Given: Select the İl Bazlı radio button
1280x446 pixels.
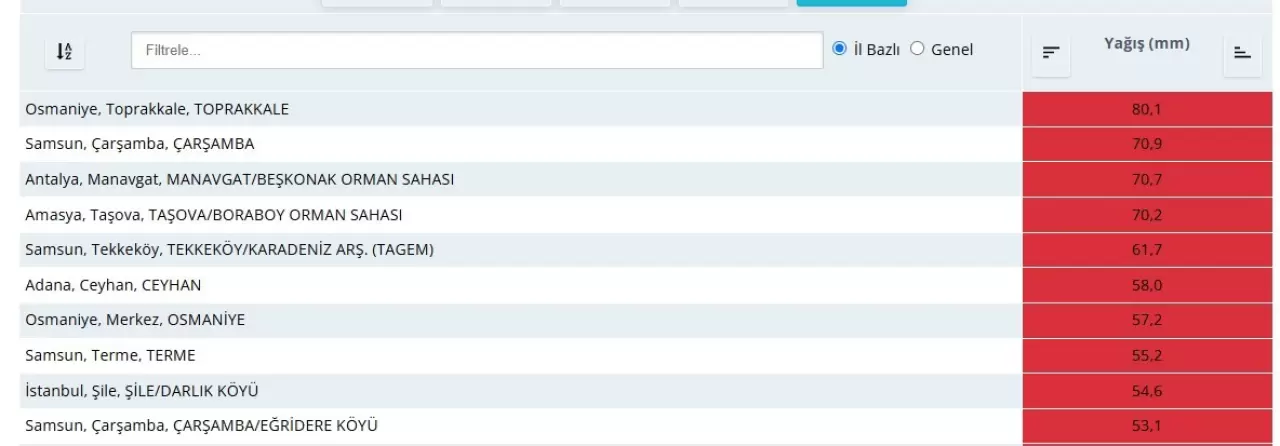Looking at the screenshot, I should tap(840, 49).
